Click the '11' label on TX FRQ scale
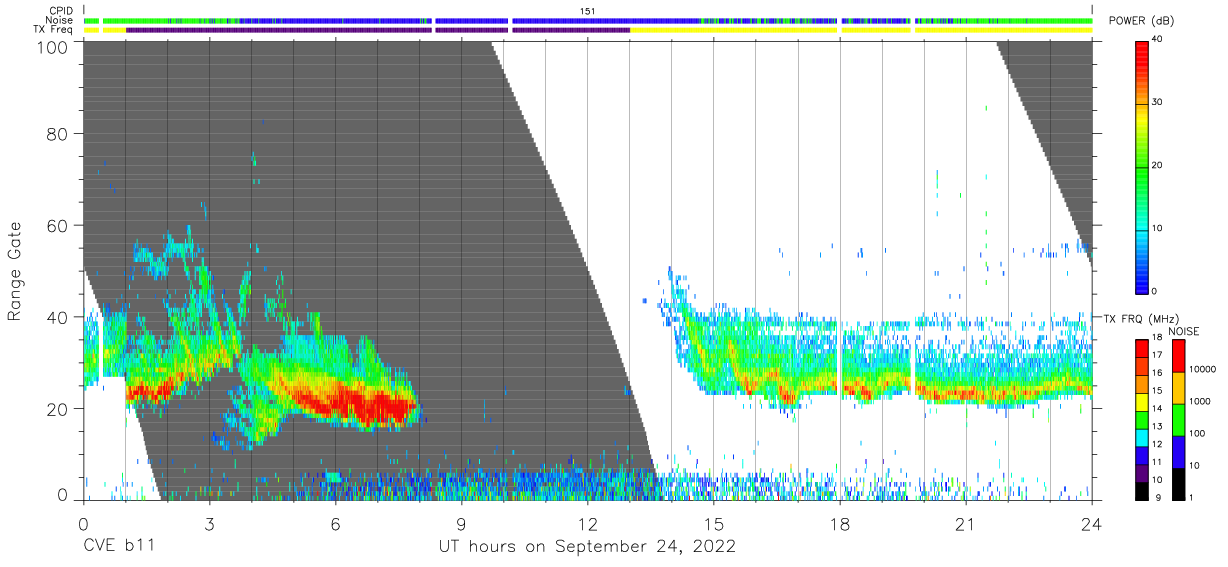Viewport: 1228px width, 567px height. click(x=1157, y=461)
